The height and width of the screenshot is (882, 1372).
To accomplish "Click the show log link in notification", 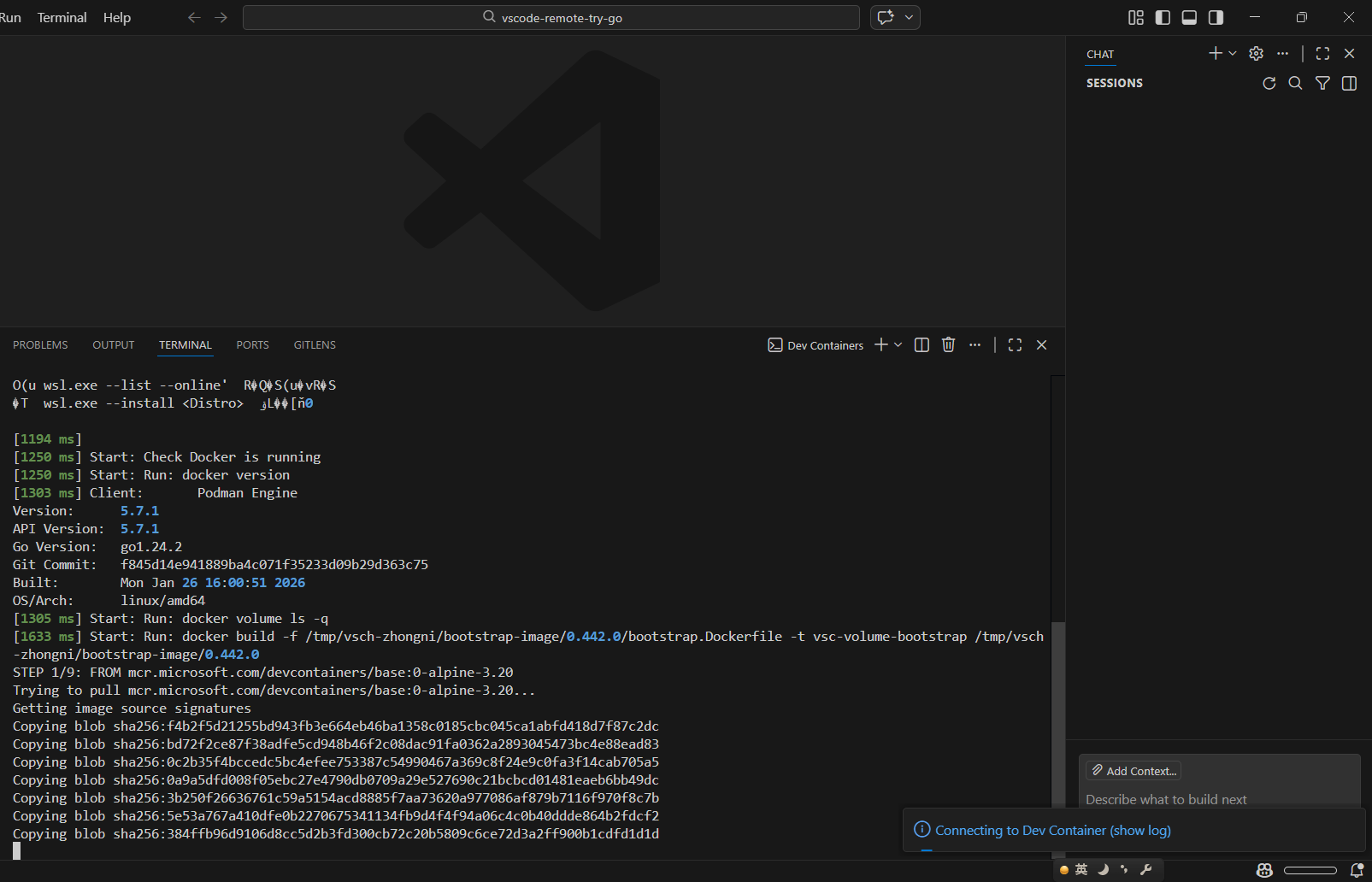I will tap(1140, 830).
